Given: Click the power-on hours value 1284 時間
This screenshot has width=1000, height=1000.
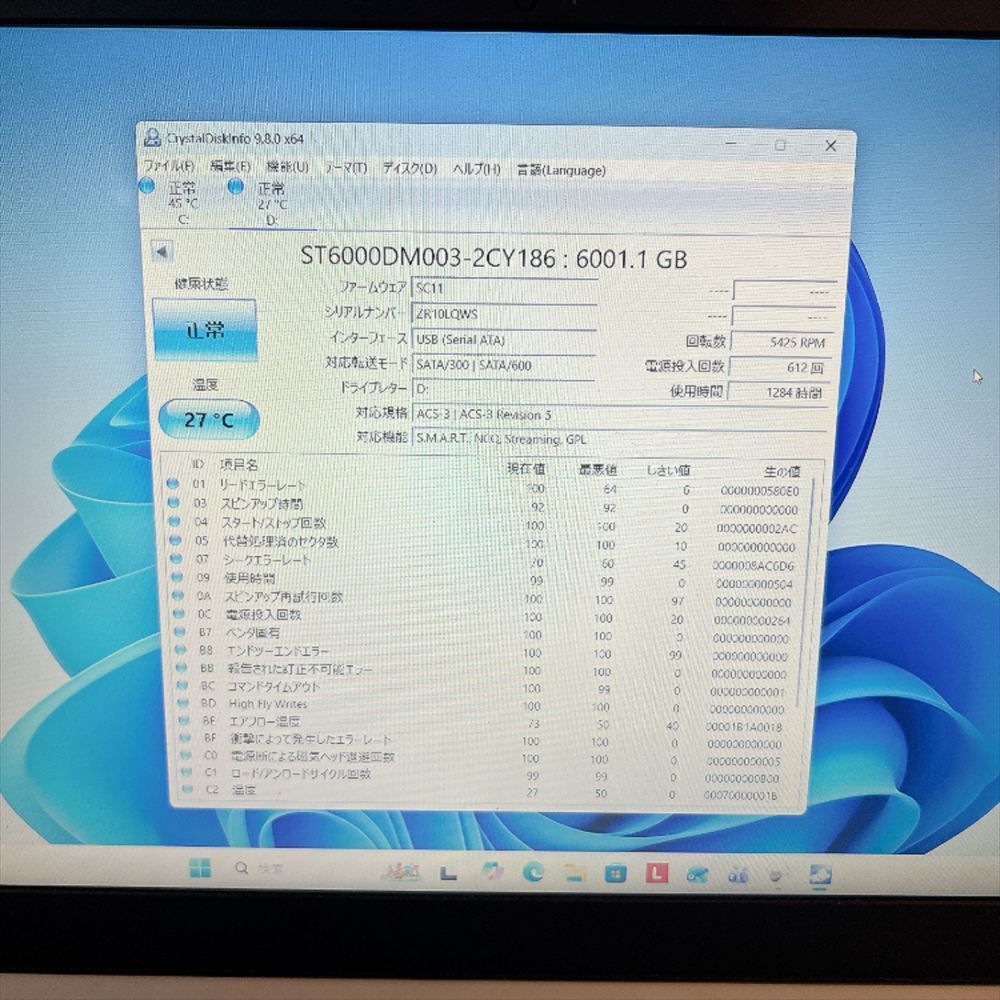Looking at the screenshot, I should click(778, 392).
